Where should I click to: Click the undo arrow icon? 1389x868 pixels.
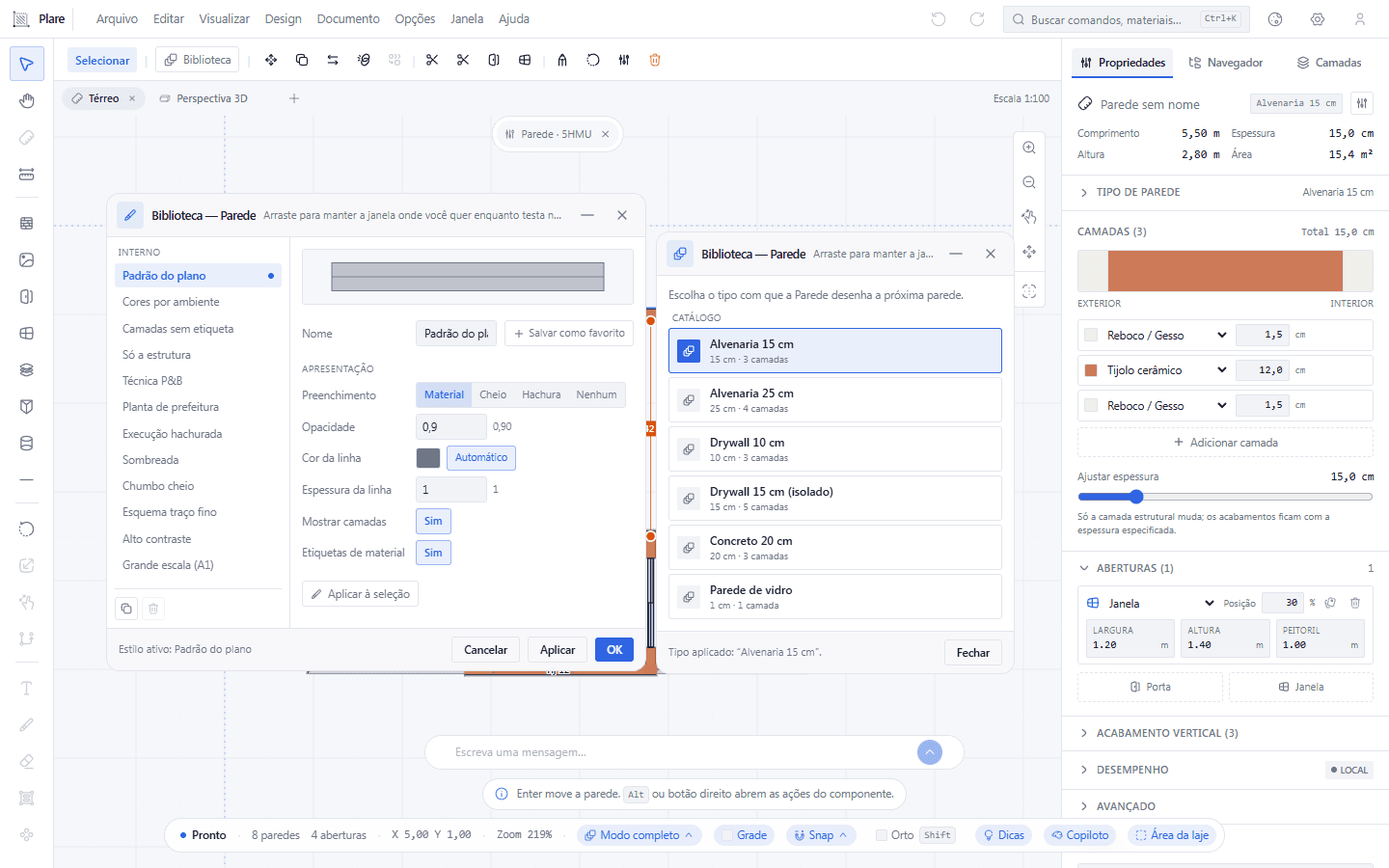[x=939, y=19]
